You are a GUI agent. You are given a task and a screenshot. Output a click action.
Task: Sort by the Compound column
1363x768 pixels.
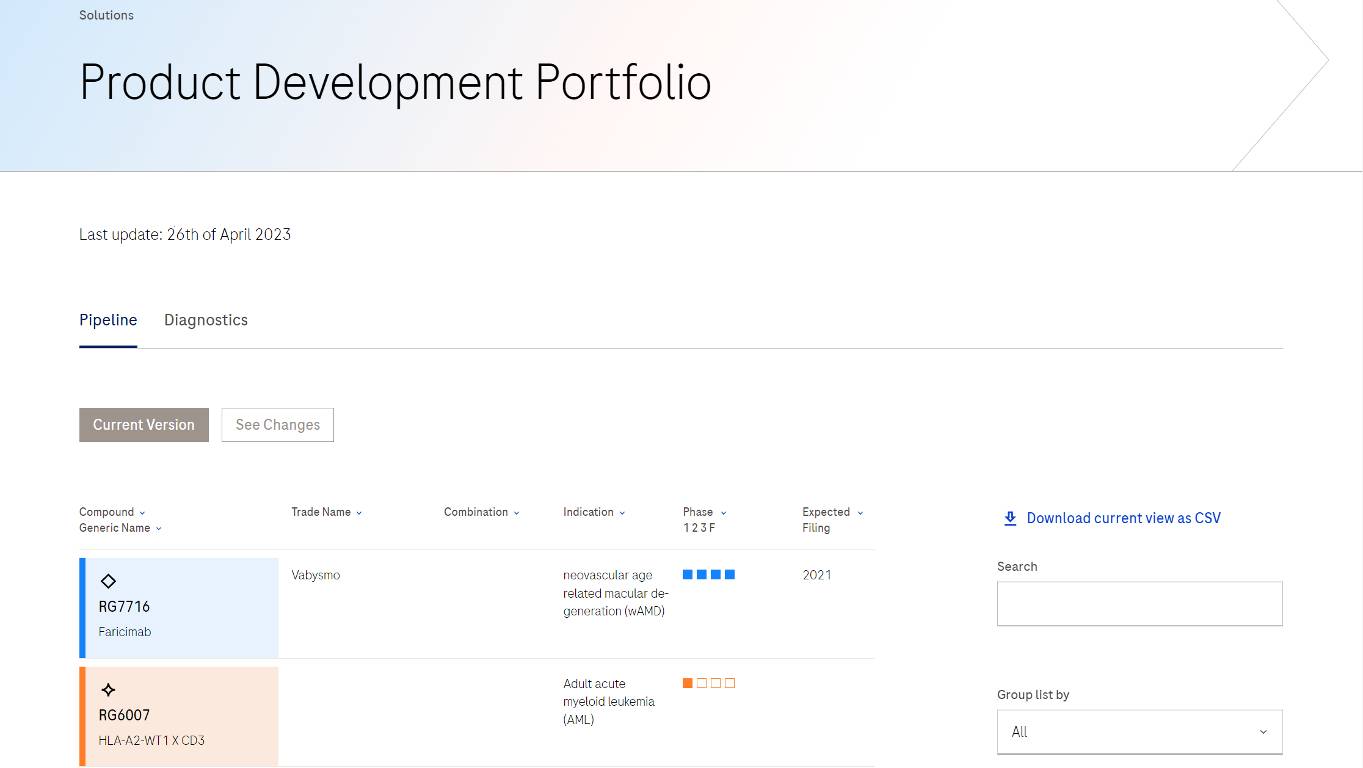112,512
